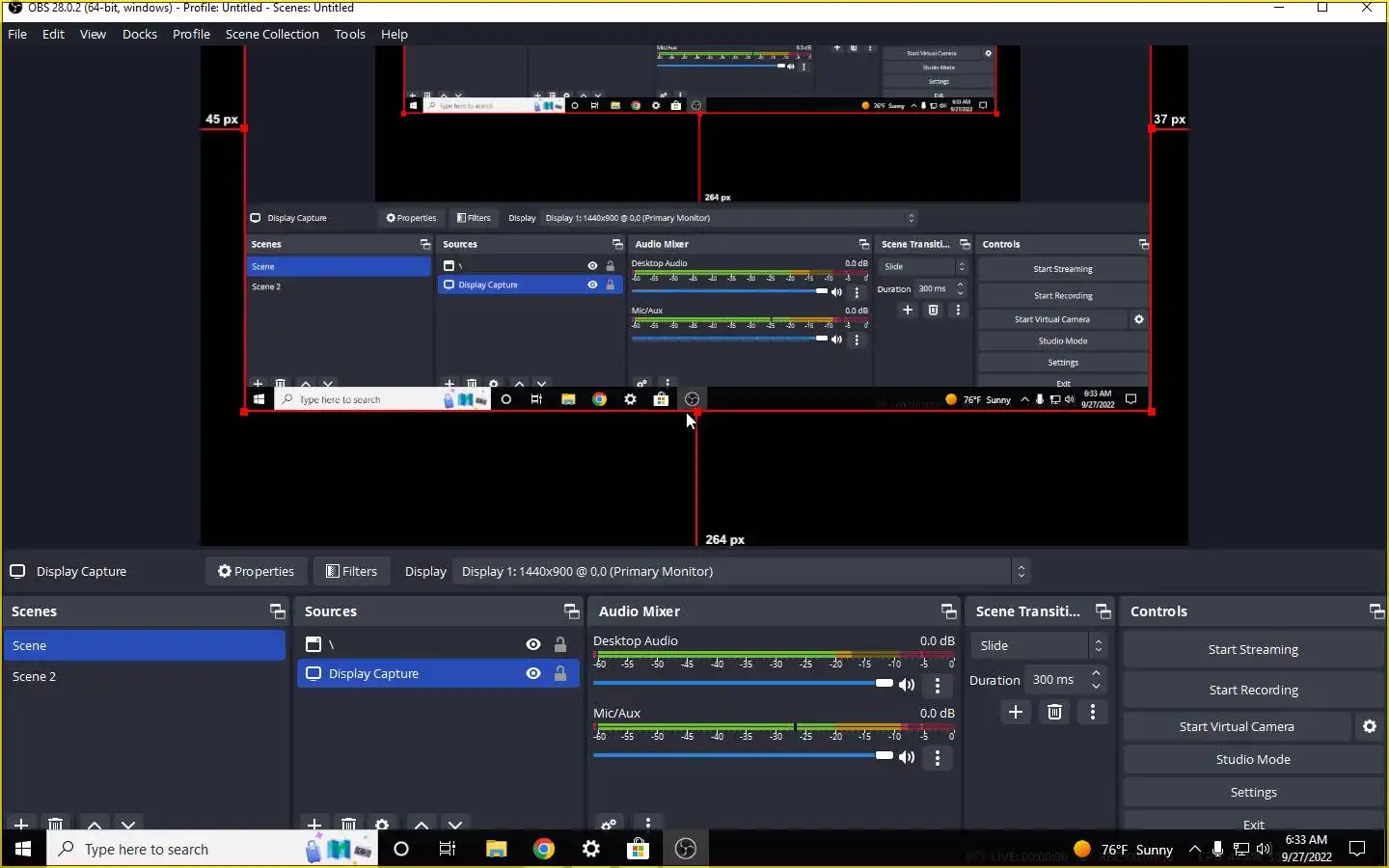Remove the selected scene transition
Image resolution: width=1389 pixels, height=868 pixels.
1055,712
